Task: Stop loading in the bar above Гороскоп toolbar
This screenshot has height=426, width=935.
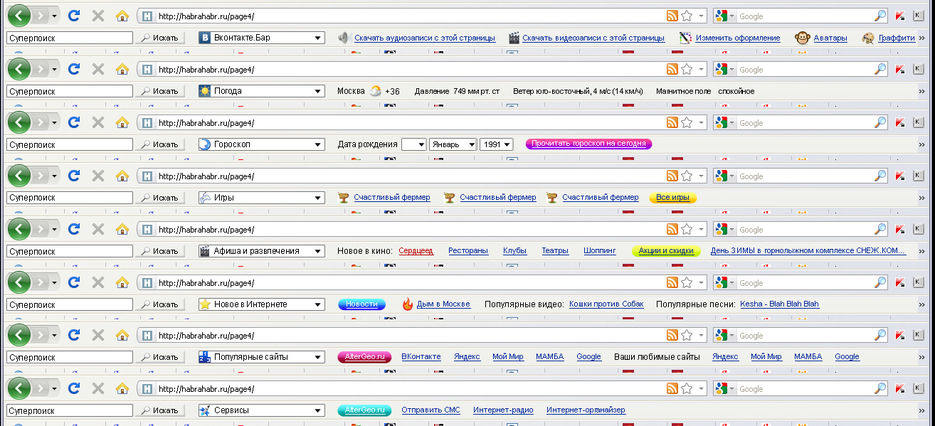Action: pos(98,122)
